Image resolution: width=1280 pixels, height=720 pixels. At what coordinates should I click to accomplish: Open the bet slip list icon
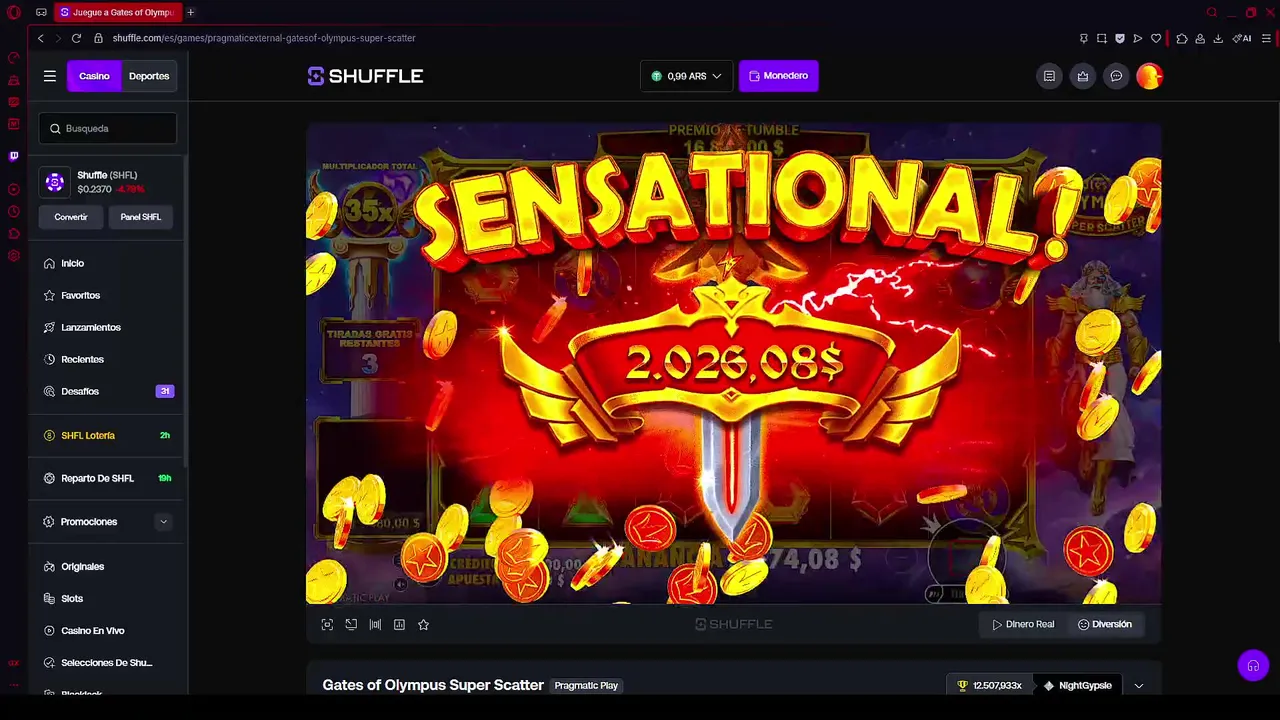pos(1049,76)
